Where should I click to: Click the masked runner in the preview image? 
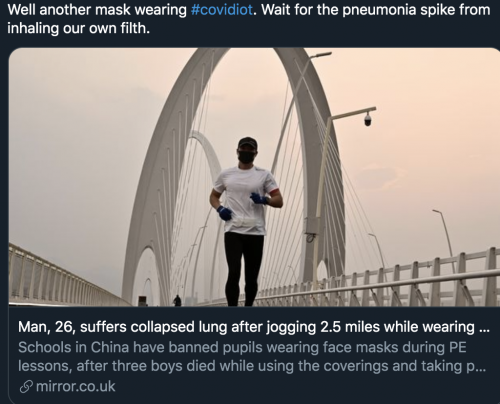[245, 221]
